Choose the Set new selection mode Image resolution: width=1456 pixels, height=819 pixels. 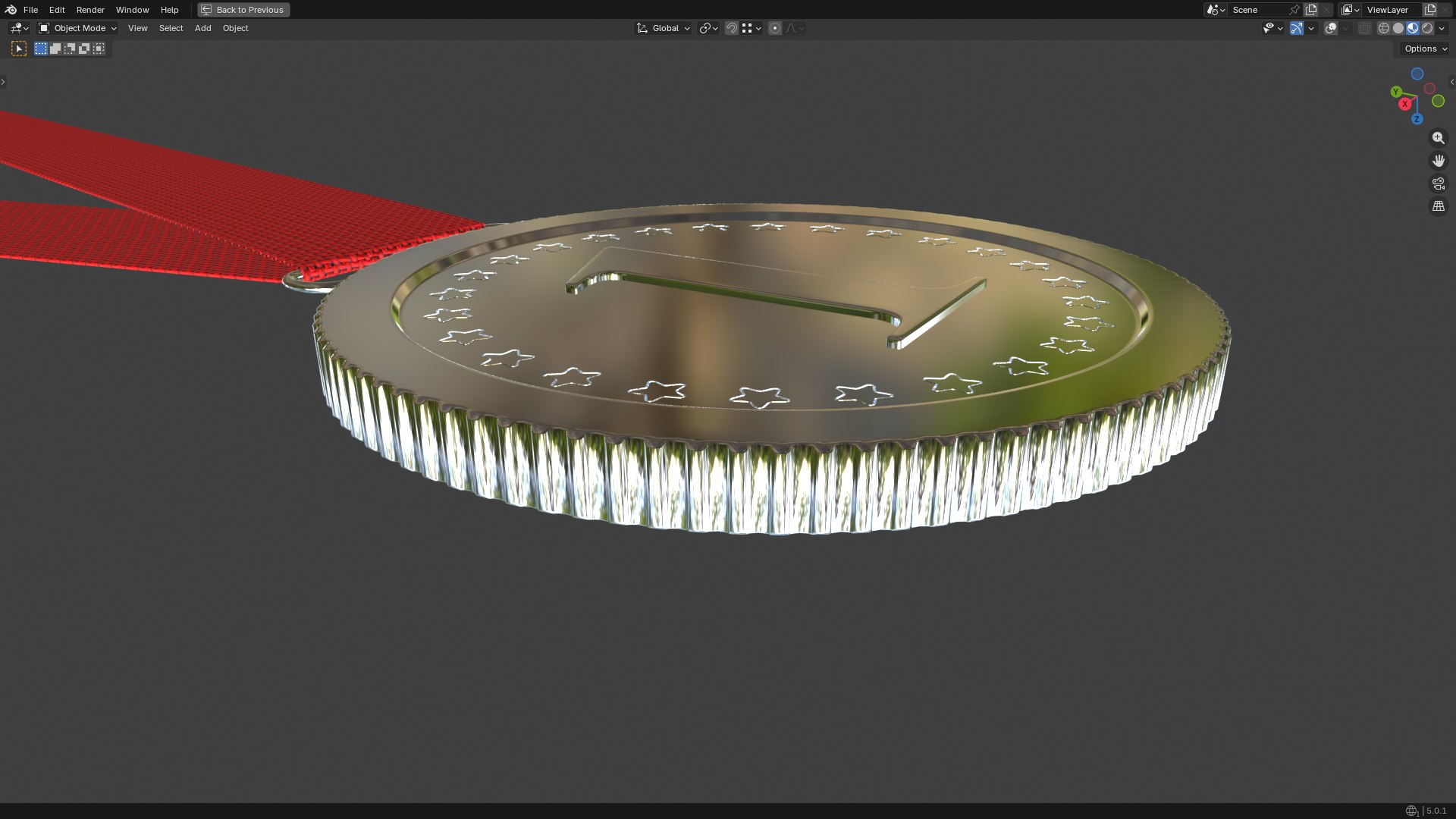41,49
